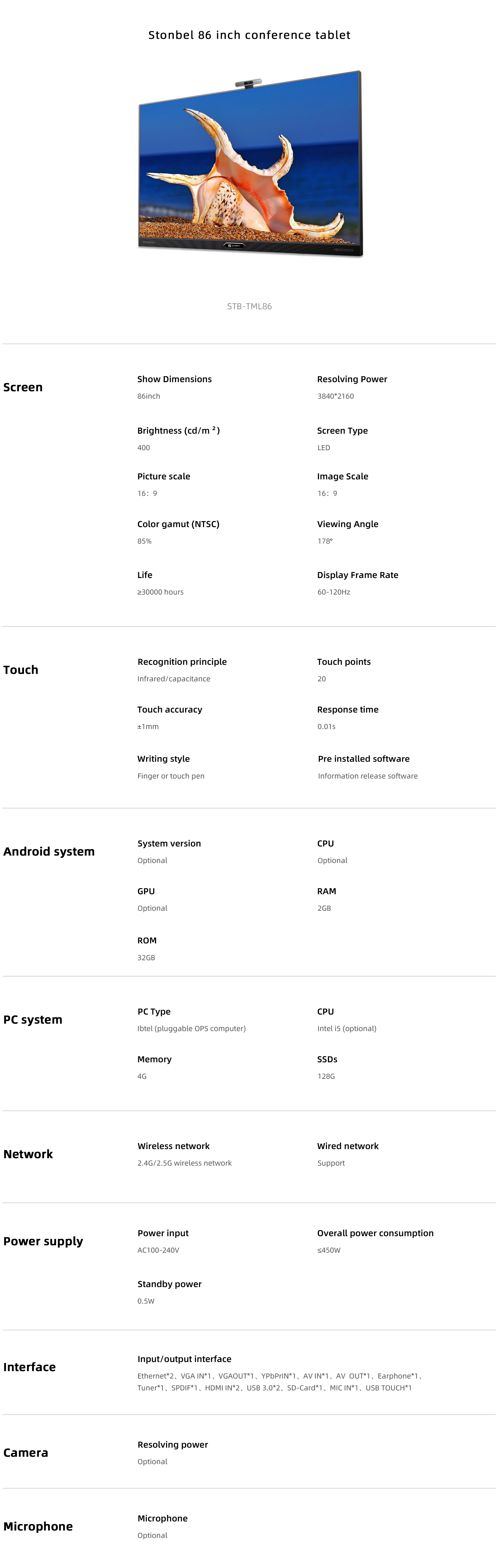Click the Overall power consumption label

376,1233
